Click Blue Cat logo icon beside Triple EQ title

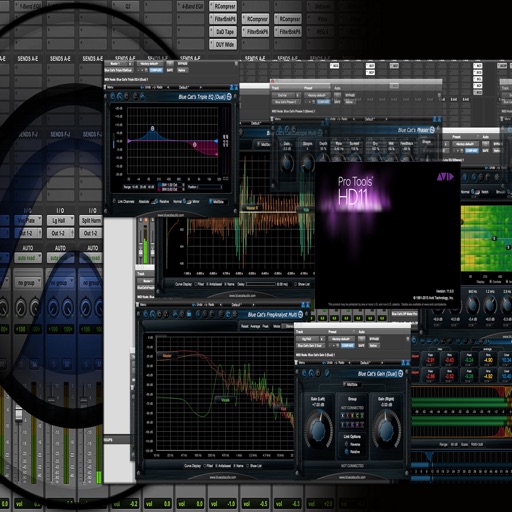[x=229, y=97]
